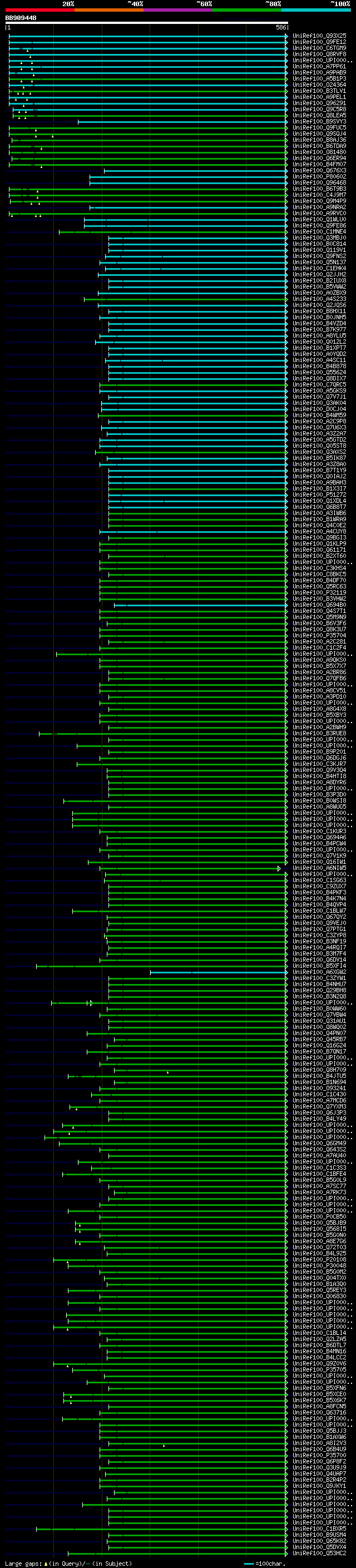Screen dimensions: 356x1568
Task: Open hit UniRef100_Q8RVF8
Action: 319,54
